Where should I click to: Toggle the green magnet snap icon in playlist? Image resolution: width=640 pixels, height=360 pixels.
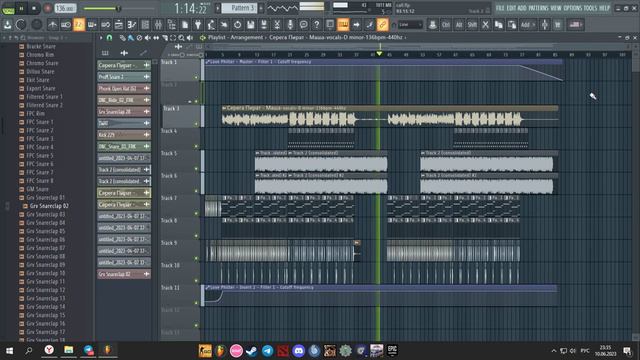[x=109, y=38]
